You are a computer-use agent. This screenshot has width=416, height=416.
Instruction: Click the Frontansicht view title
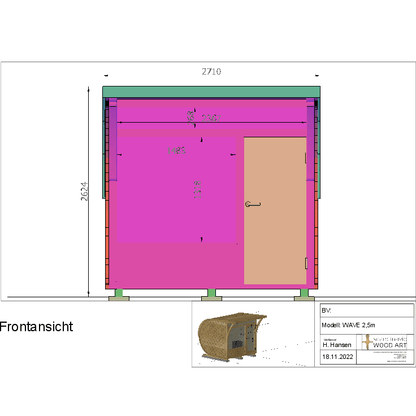coord(36,327)
